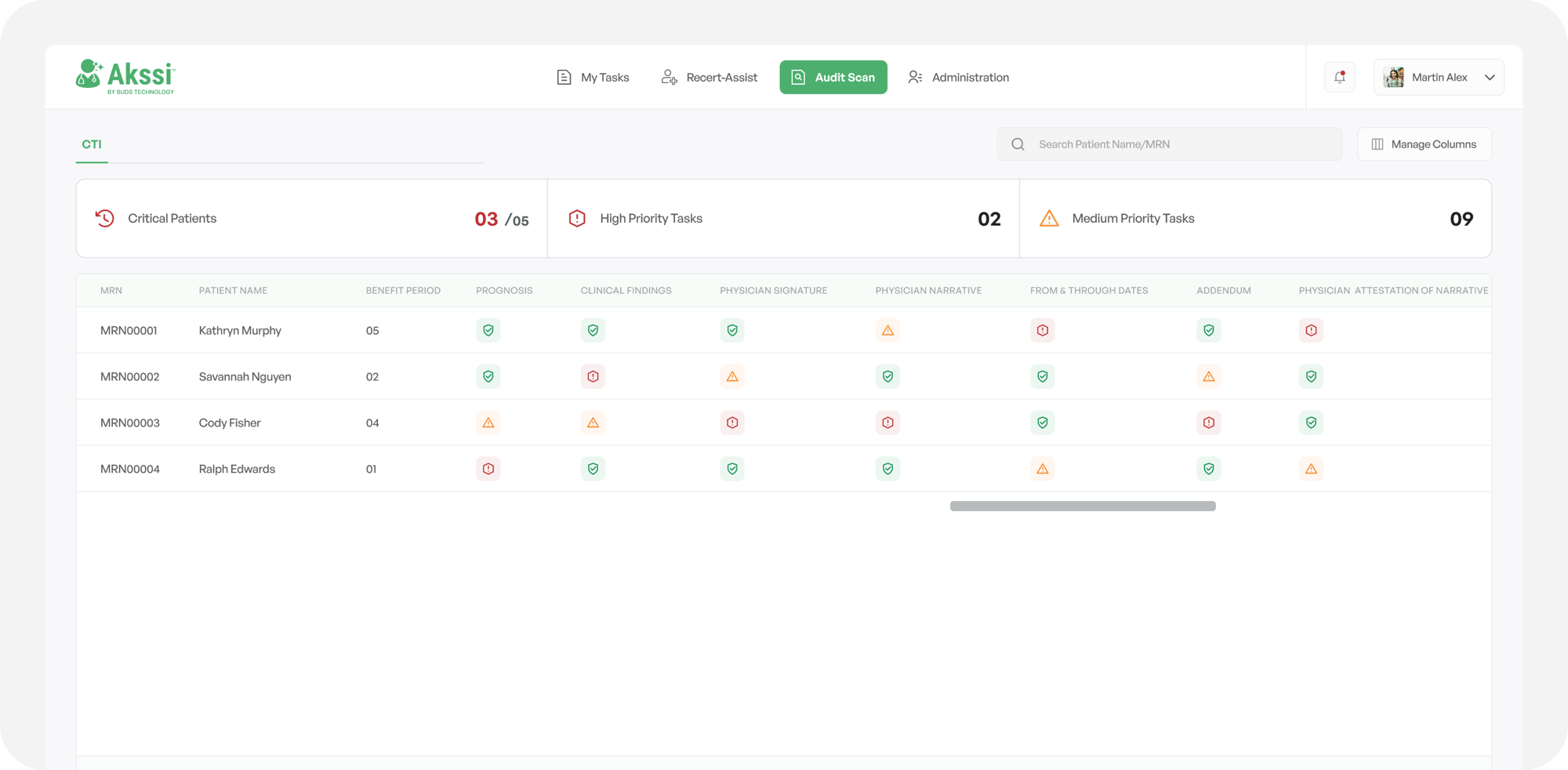
Task: Click Cody Fisher's Prognosis warning icon
Action: (x=488, y=423)
